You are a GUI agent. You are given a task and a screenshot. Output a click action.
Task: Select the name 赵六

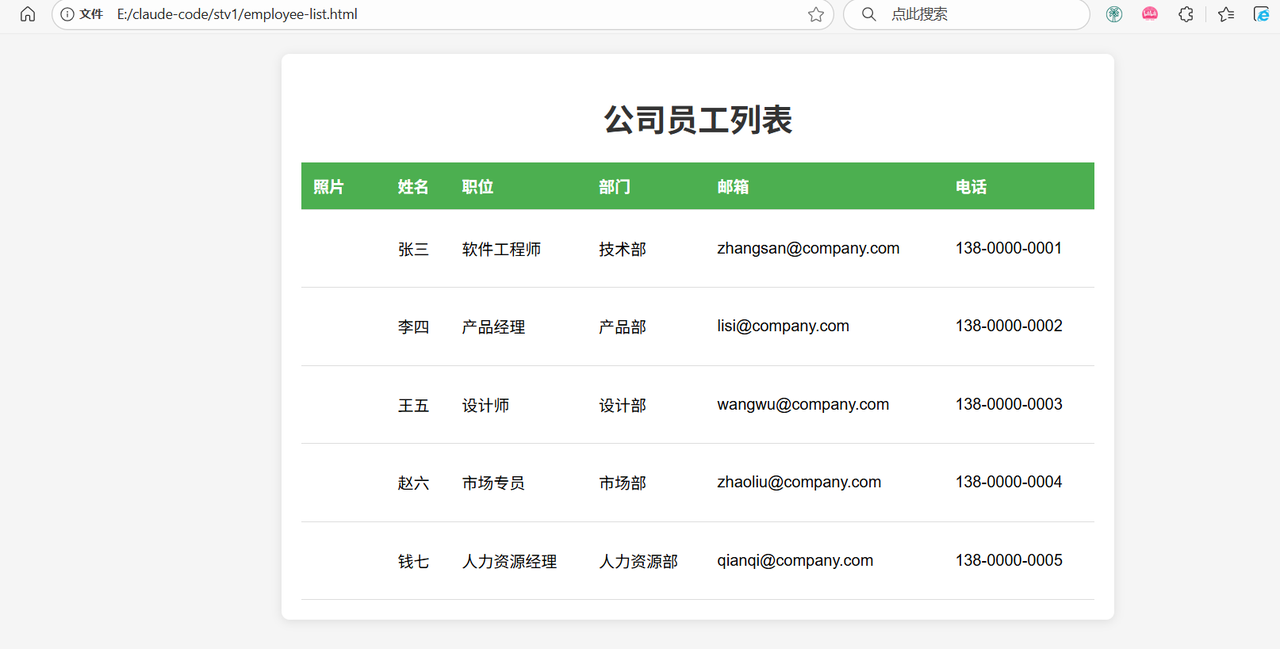(x=413, y=483)
